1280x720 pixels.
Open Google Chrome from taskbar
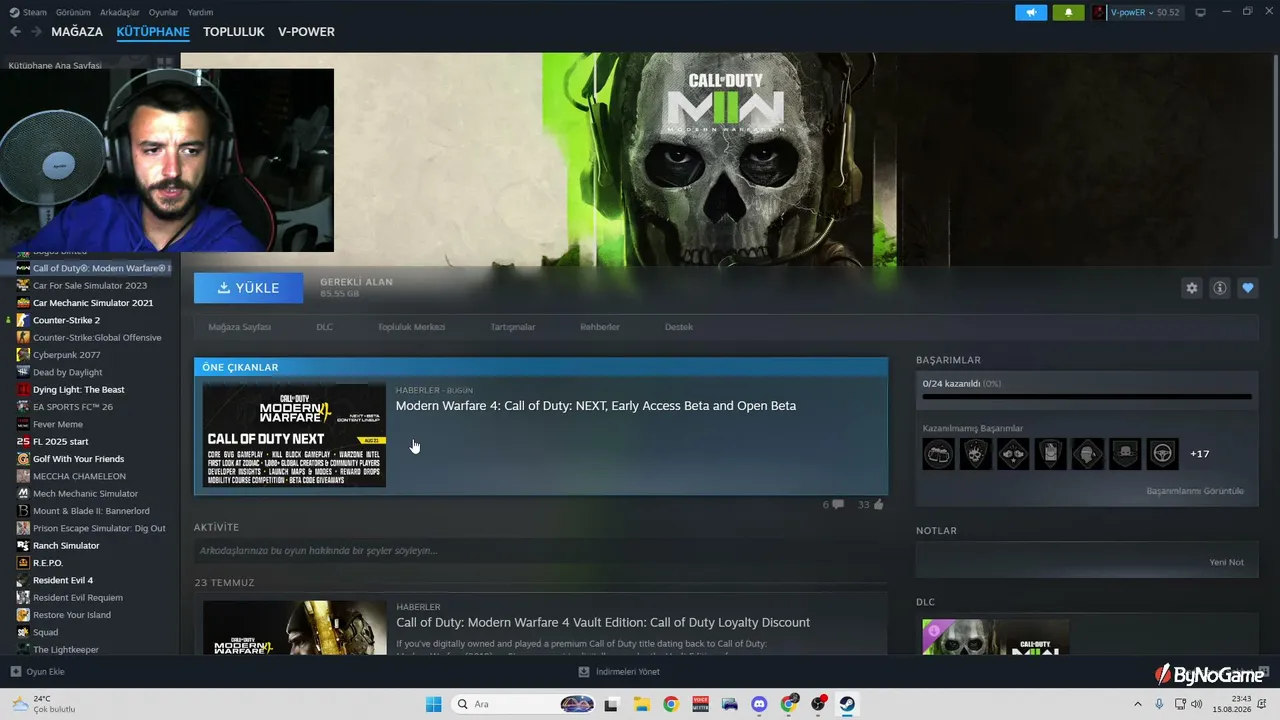671,704
